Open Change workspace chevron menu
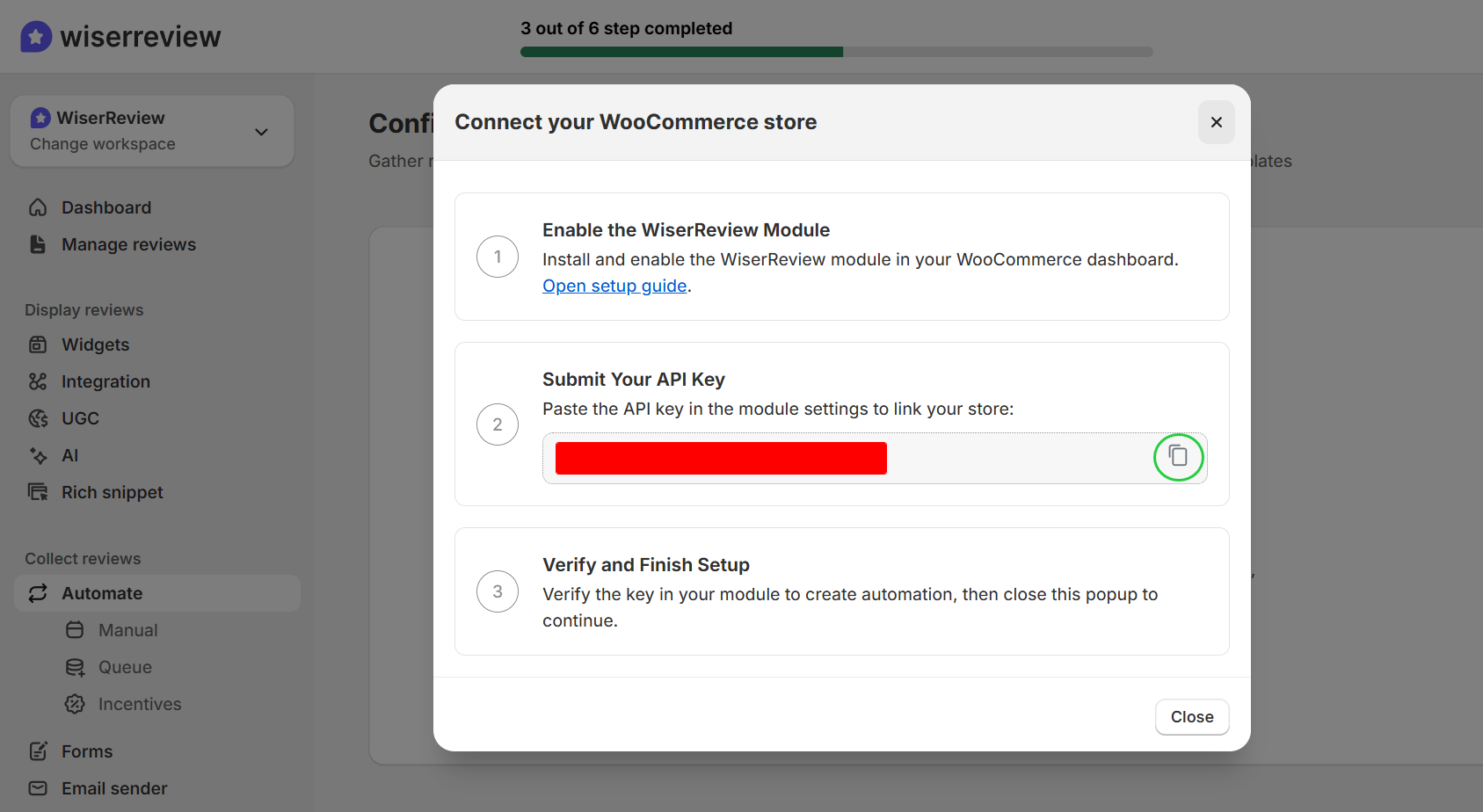The image size is (1483, 812). 261,131
